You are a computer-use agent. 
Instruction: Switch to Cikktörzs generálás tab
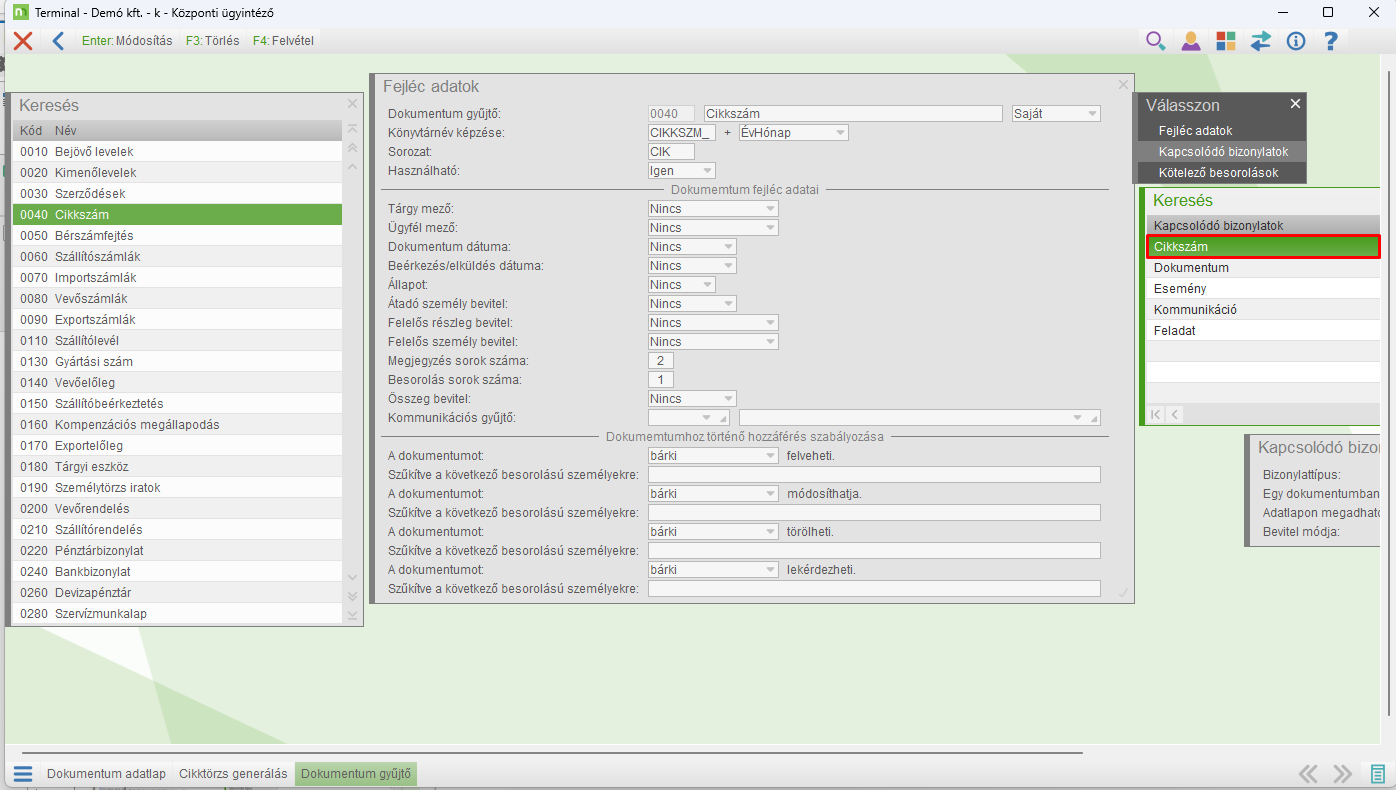[x=233, y=774]
